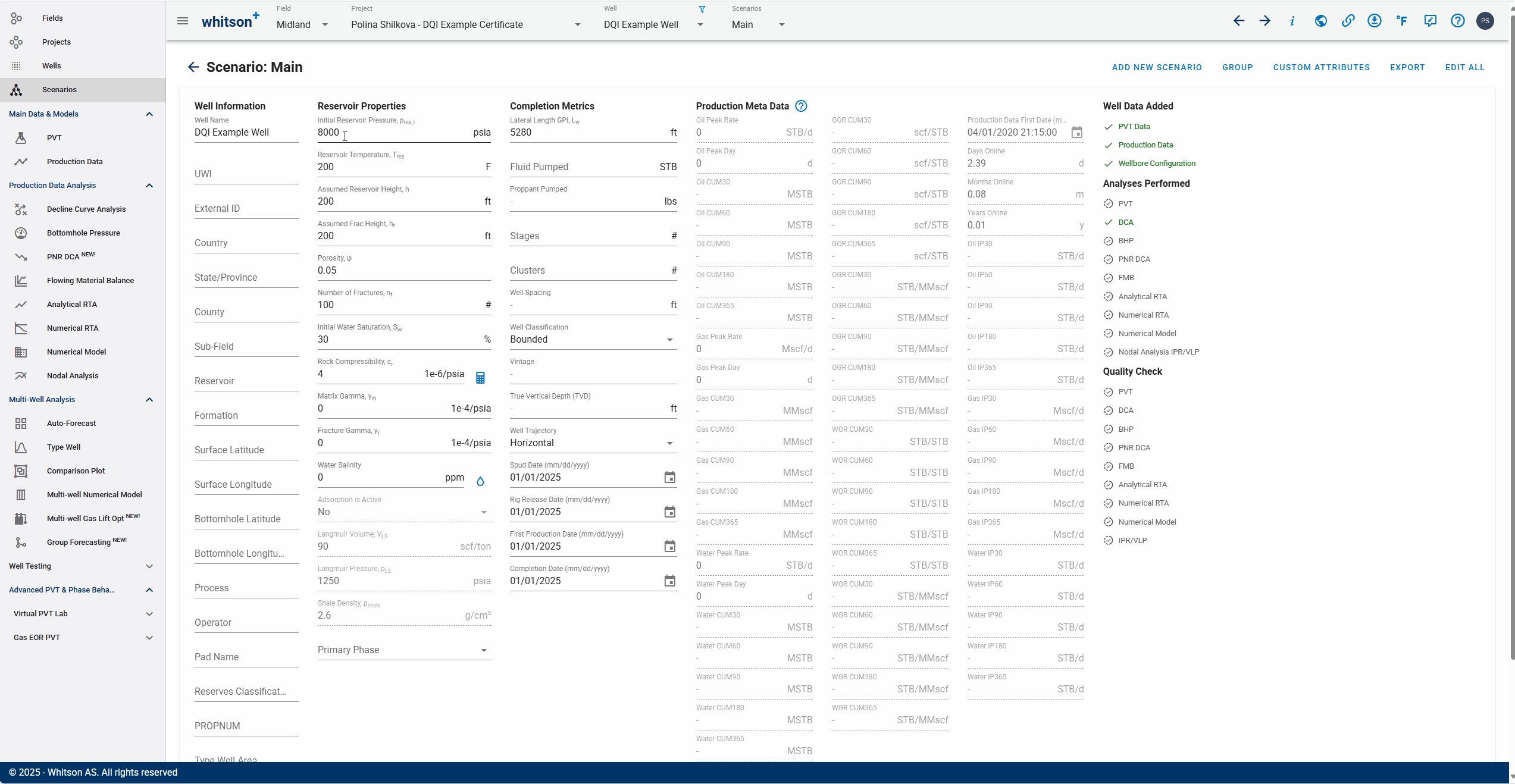
Task: Open Projects in the sidebar
Action: [x=83, y=42]
